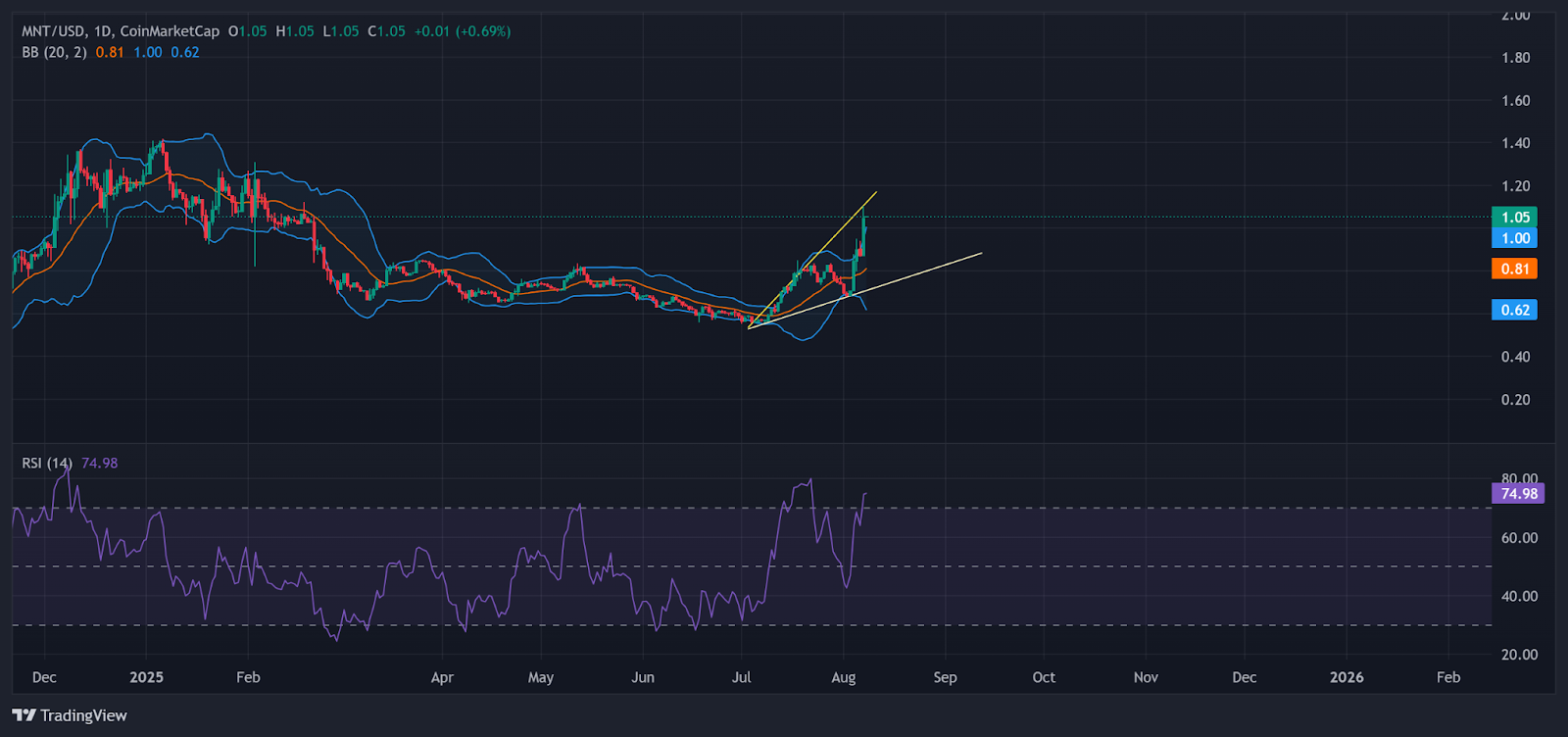The image size is (1568, 737).
Task: Click the 2026 label on time axis
Action: (x=1346, y=677)
